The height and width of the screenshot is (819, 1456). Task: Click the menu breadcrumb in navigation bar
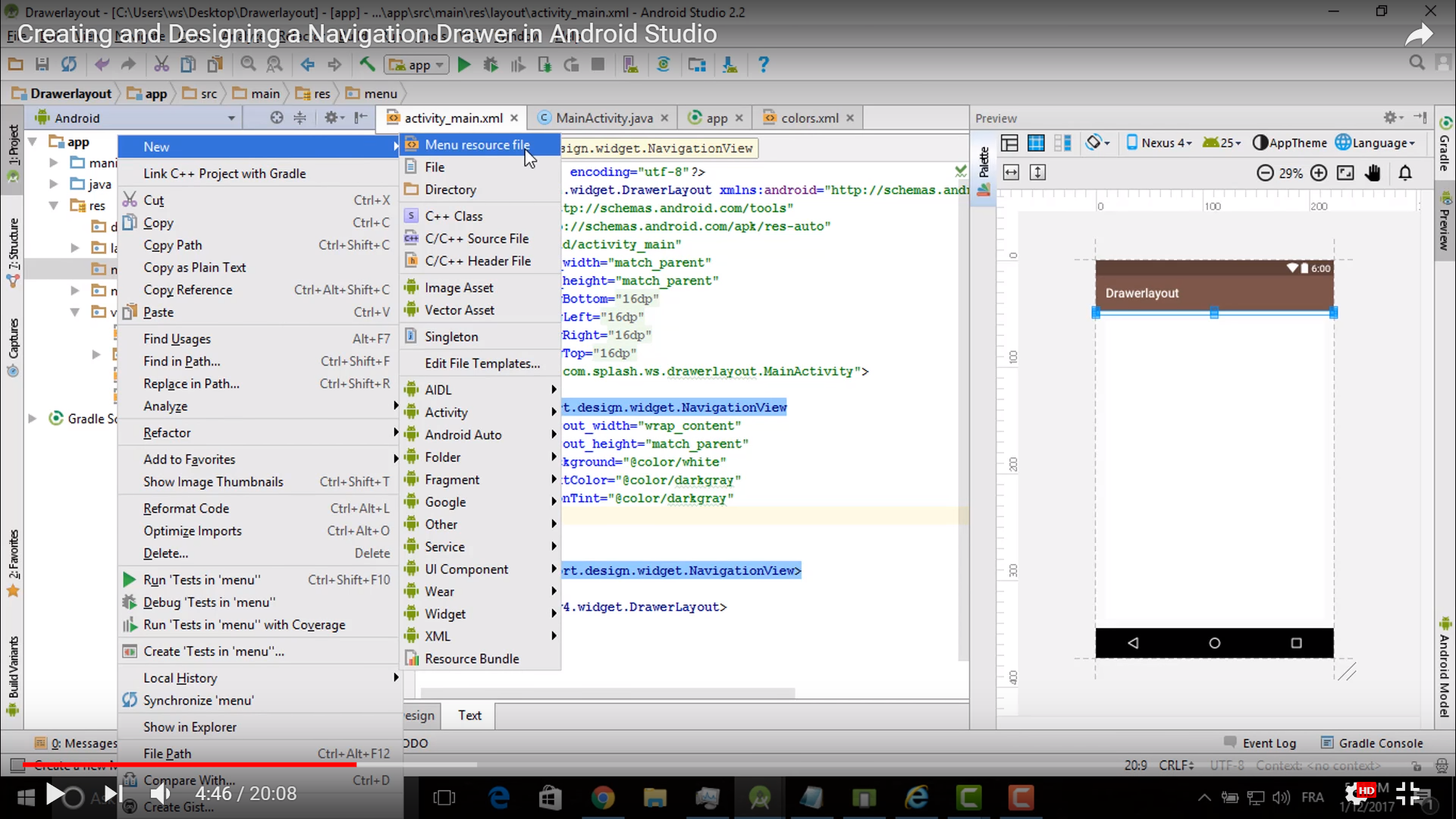point(372,93)
